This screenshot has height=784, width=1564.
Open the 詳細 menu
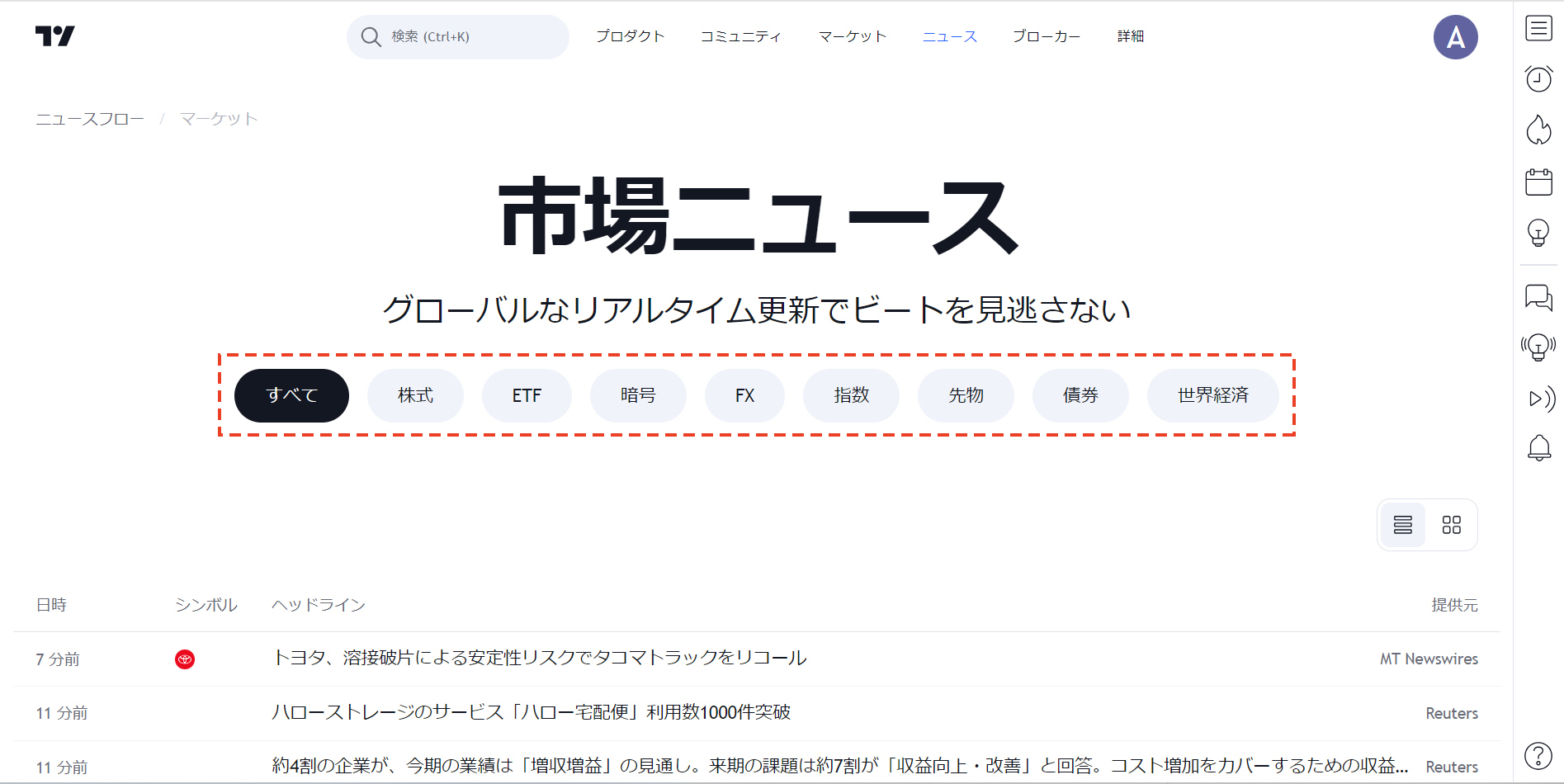[x=1131, y=36]
